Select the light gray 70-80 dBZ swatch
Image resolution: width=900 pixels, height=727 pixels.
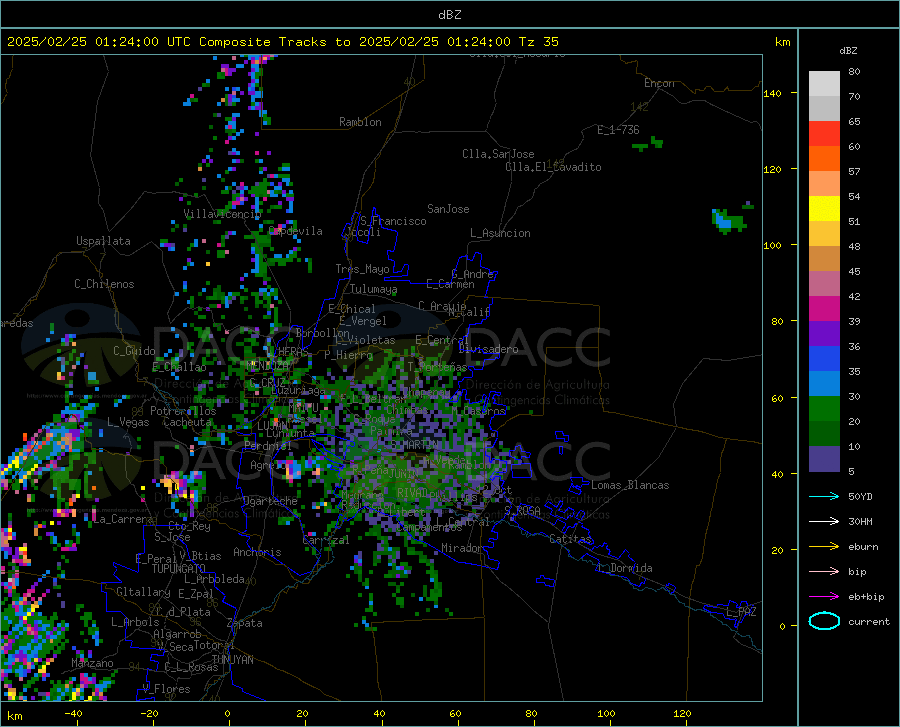(824, 84)
